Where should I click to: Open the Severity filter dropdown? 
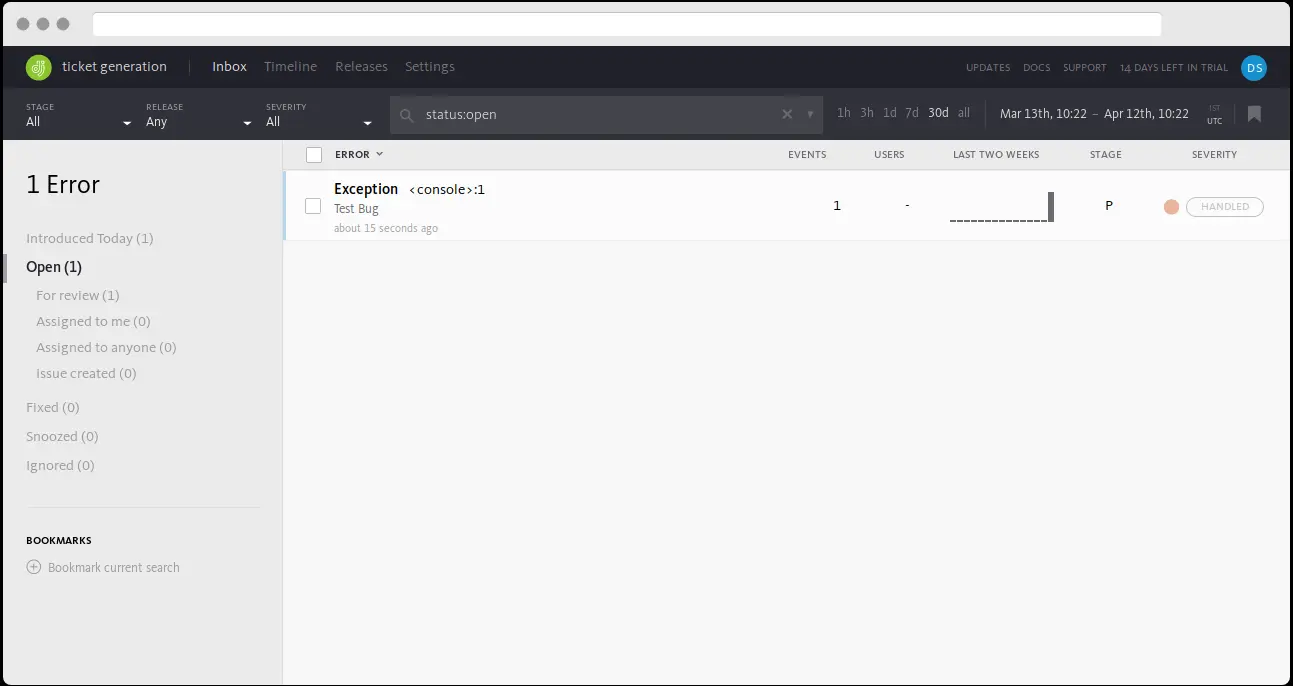319,115
